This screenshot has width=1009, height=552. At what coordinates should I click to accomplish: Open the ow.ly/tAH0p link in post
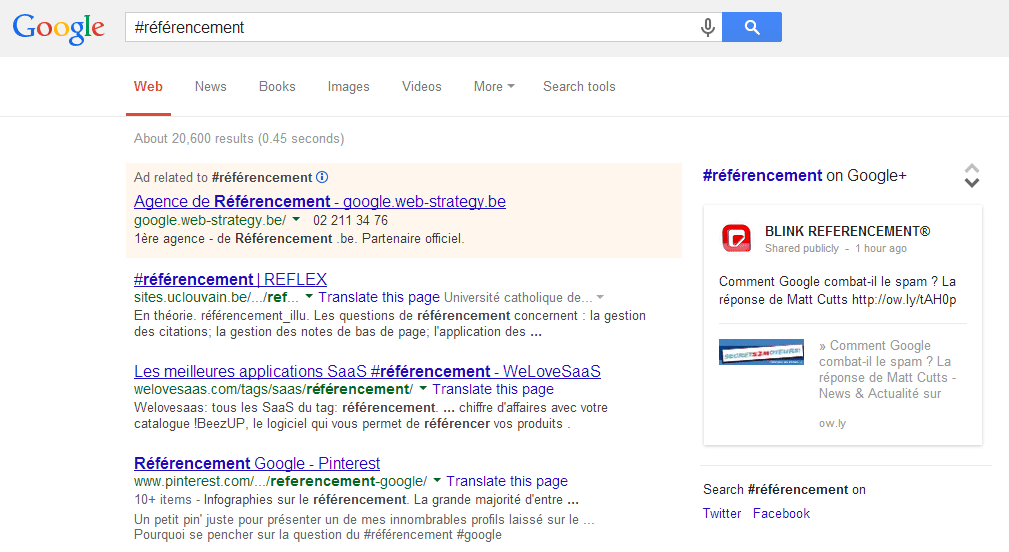point(904,299)
